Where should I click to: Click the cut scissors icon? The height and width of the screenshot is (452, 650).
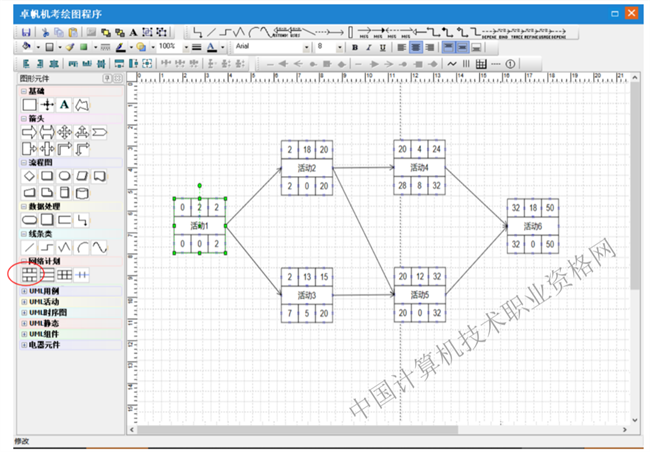[x=46, y=33]
